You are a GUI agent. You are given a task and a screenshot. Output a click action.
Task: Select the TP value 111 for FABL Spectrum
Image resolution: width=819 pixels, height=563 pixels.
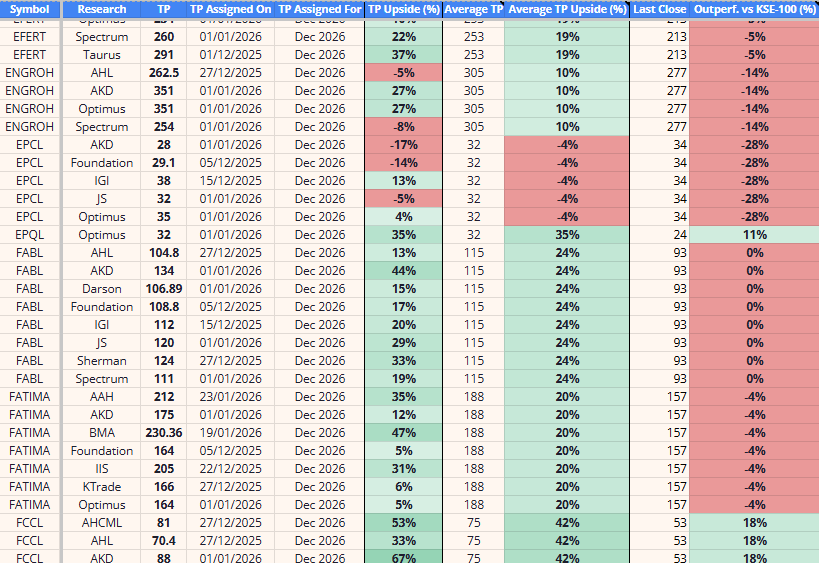point(164,379)
